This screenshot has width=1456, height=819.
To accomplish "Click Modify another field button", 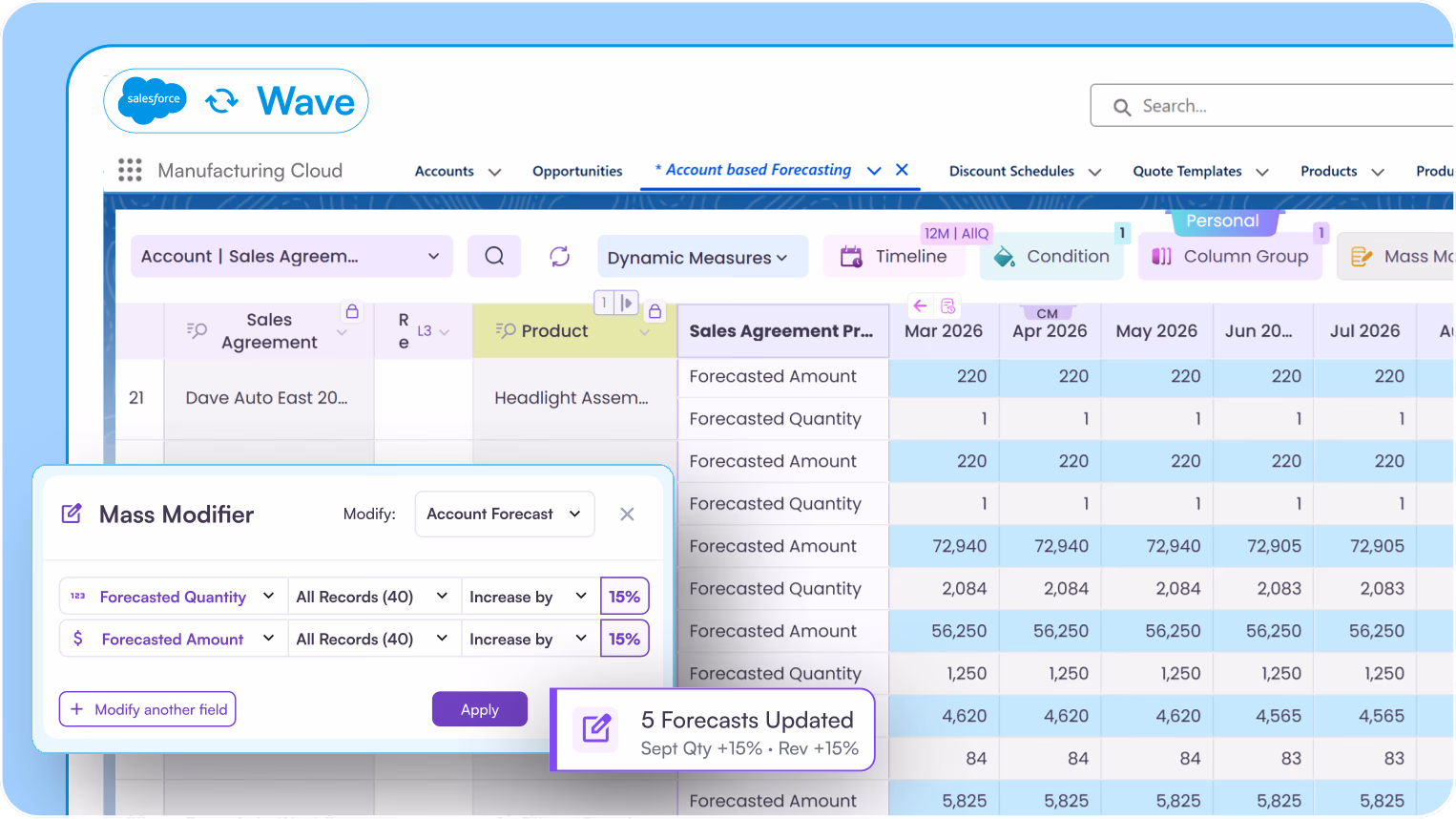I will [x=148, y=709].
